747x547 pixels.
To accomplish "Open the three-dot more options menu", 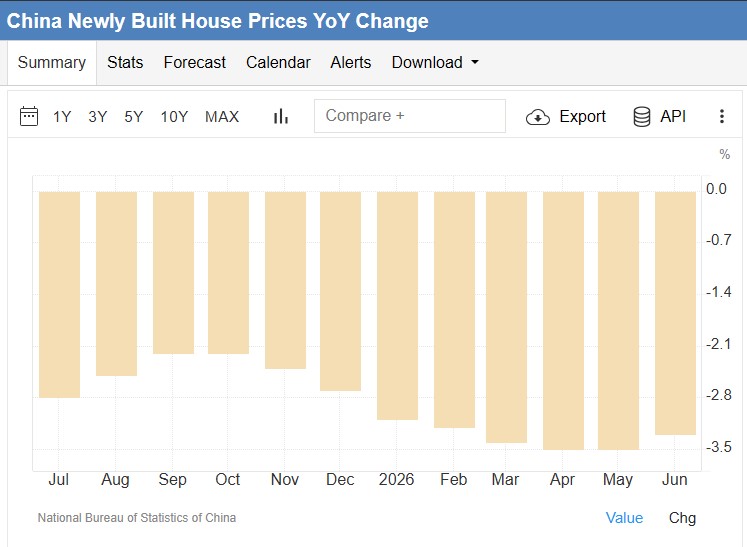I will pyautogui.click(x=722, y=116).
